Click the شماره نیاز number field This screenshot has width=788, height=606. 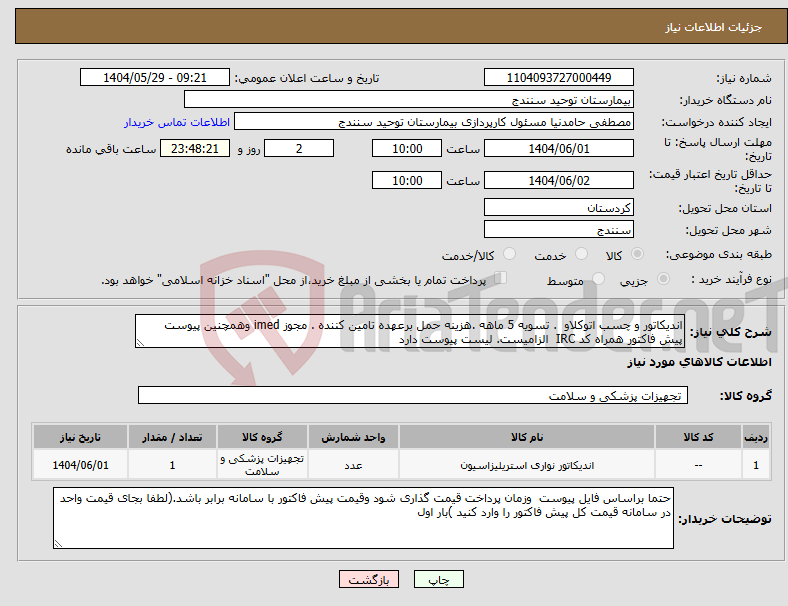click(x=558, y=77)
